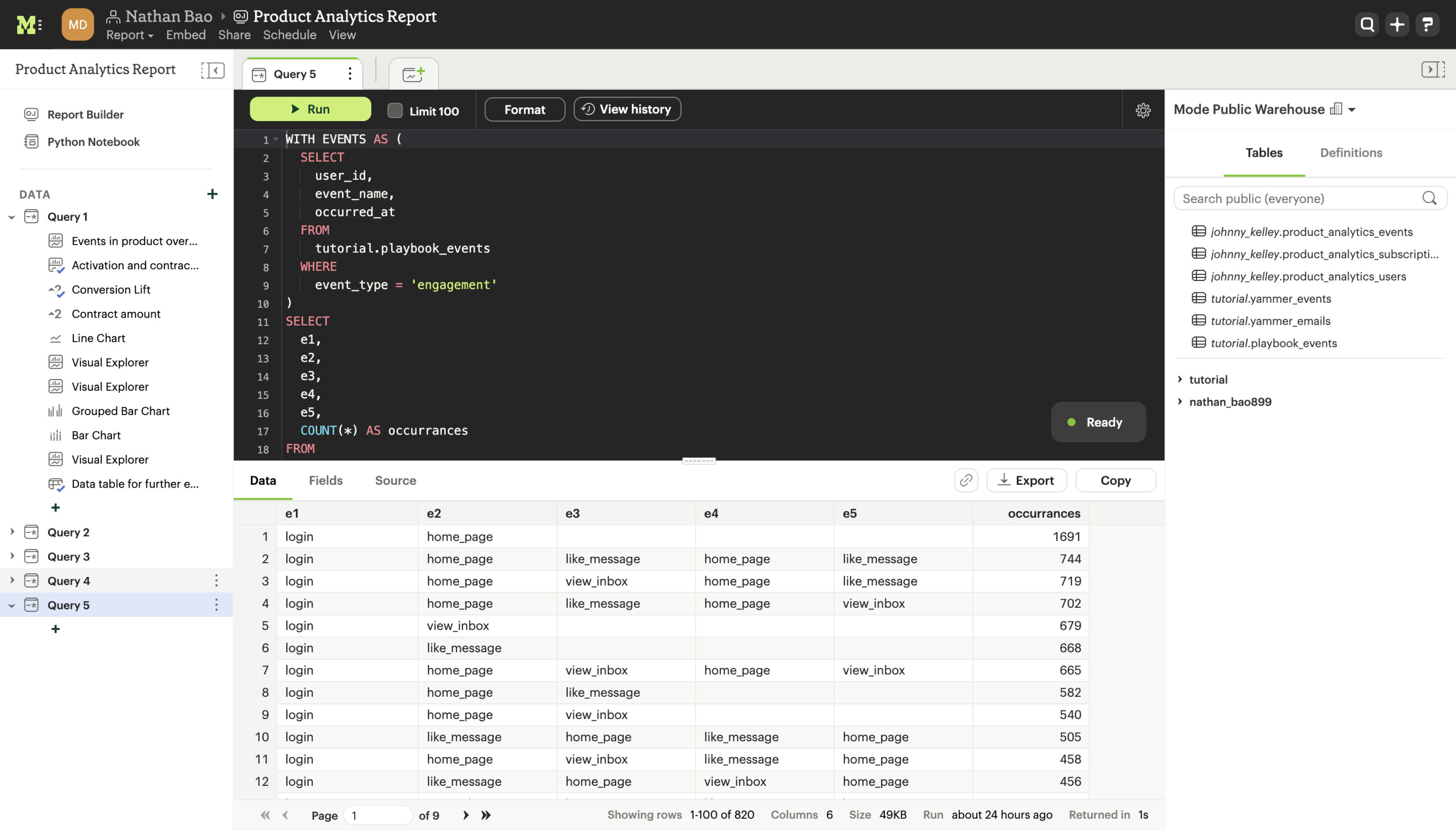Viewport: 1456px width, 831px height.
Task: Open Mode Public Warehouse dropdown
Action: pos(1351,110)
